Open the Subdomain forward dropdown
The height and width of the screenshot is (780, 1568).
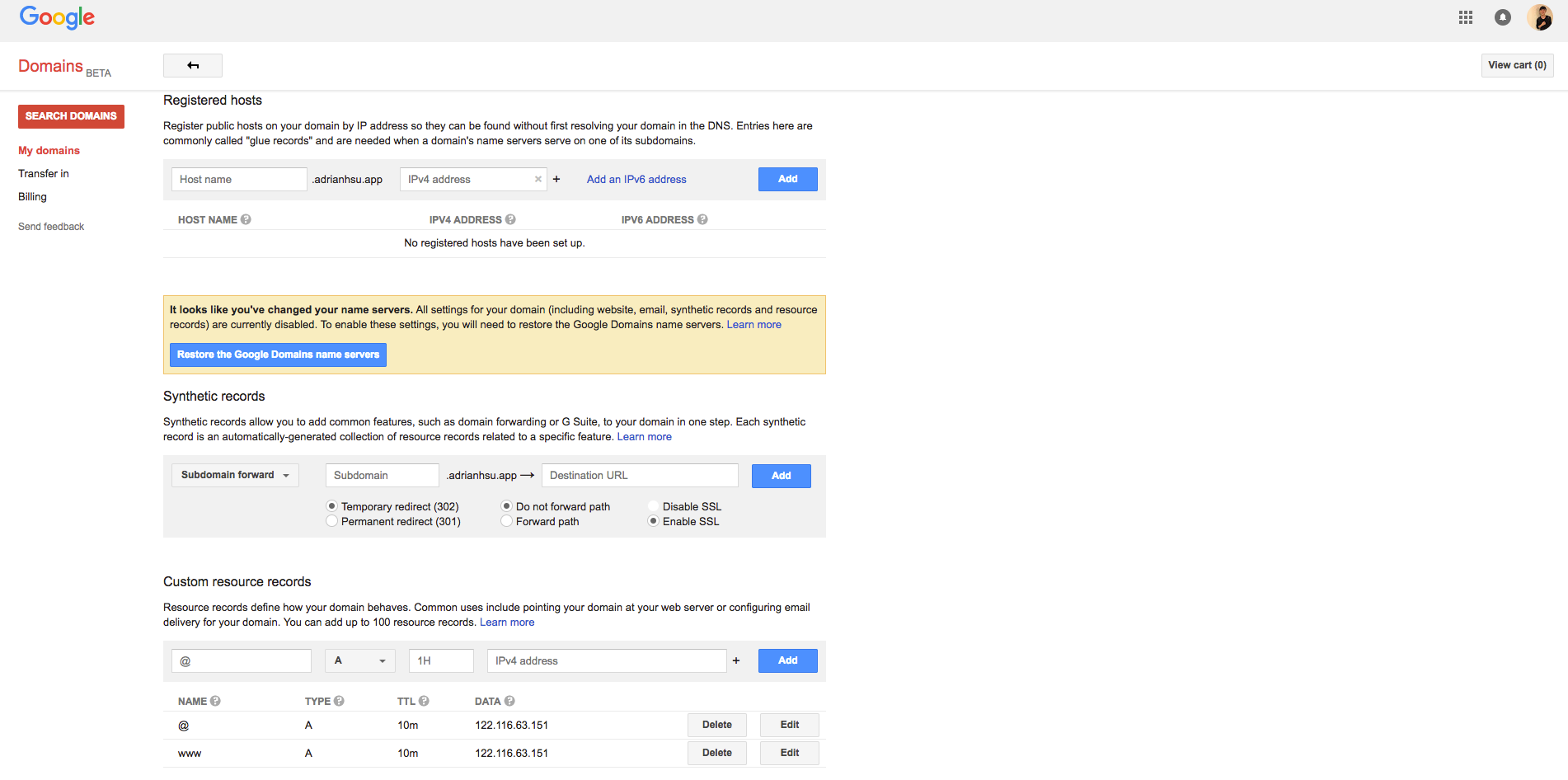click(x=235, y=475)
